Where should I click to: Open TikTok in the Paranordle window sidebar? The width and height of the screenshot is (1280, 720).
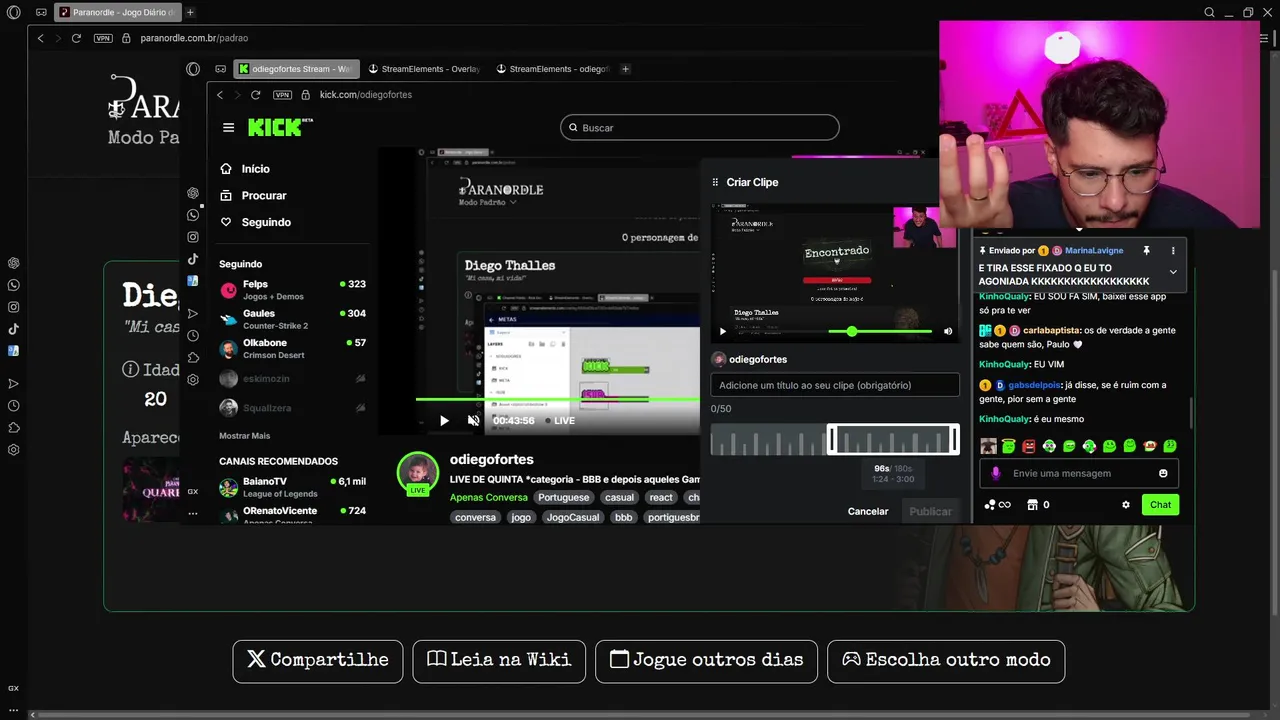14,329
